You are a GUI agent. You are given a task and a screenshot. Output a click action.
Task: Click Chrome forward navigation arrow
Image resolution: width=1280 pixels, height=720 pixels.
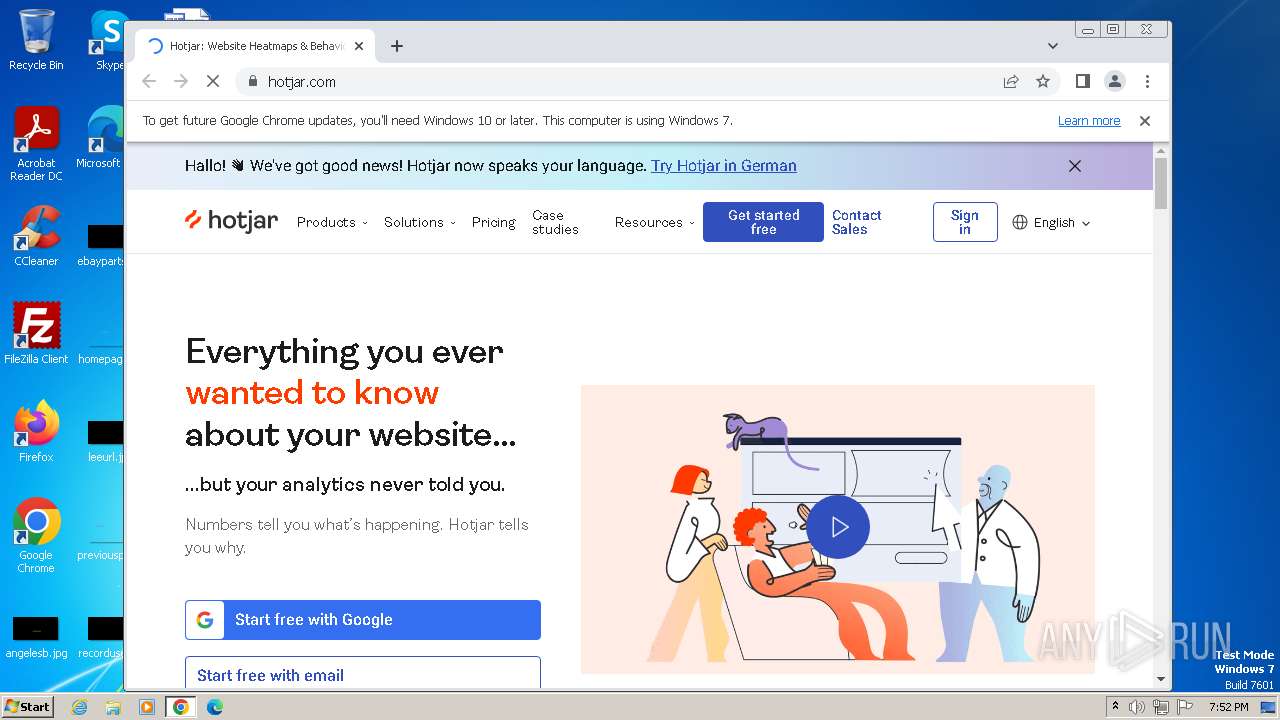[x=181, y=81]
